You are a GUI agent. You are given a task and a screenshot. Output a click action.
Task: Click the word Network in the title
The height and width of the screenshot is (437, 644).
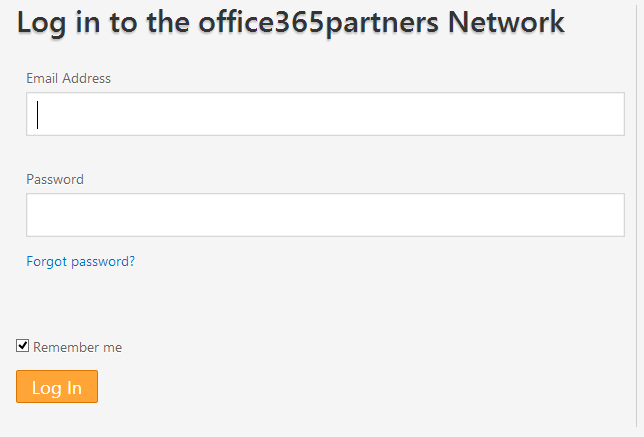506,22
